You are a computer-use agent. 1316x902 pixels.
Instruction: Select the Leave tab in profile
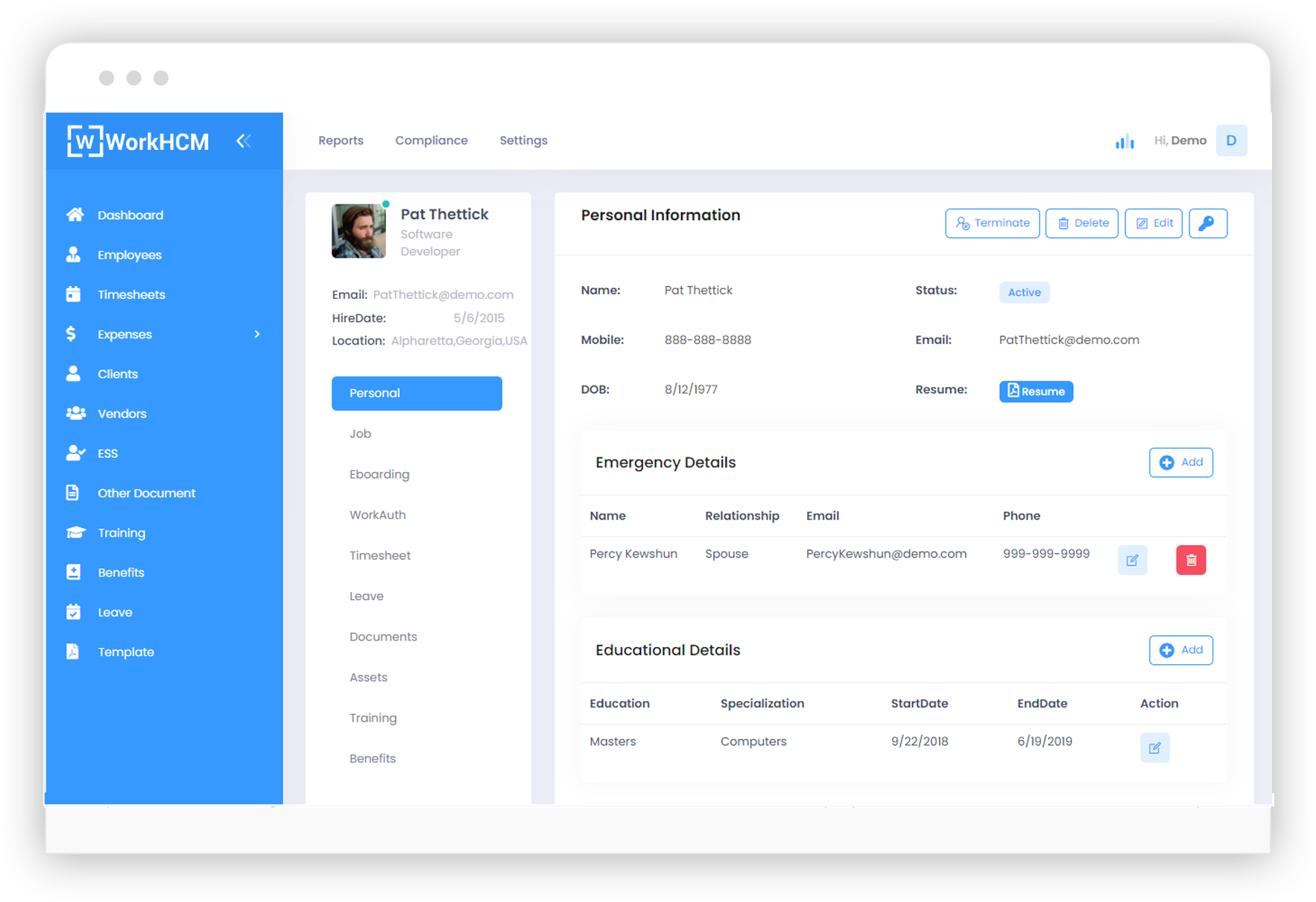pyautogui.click(x=366, y=596)
